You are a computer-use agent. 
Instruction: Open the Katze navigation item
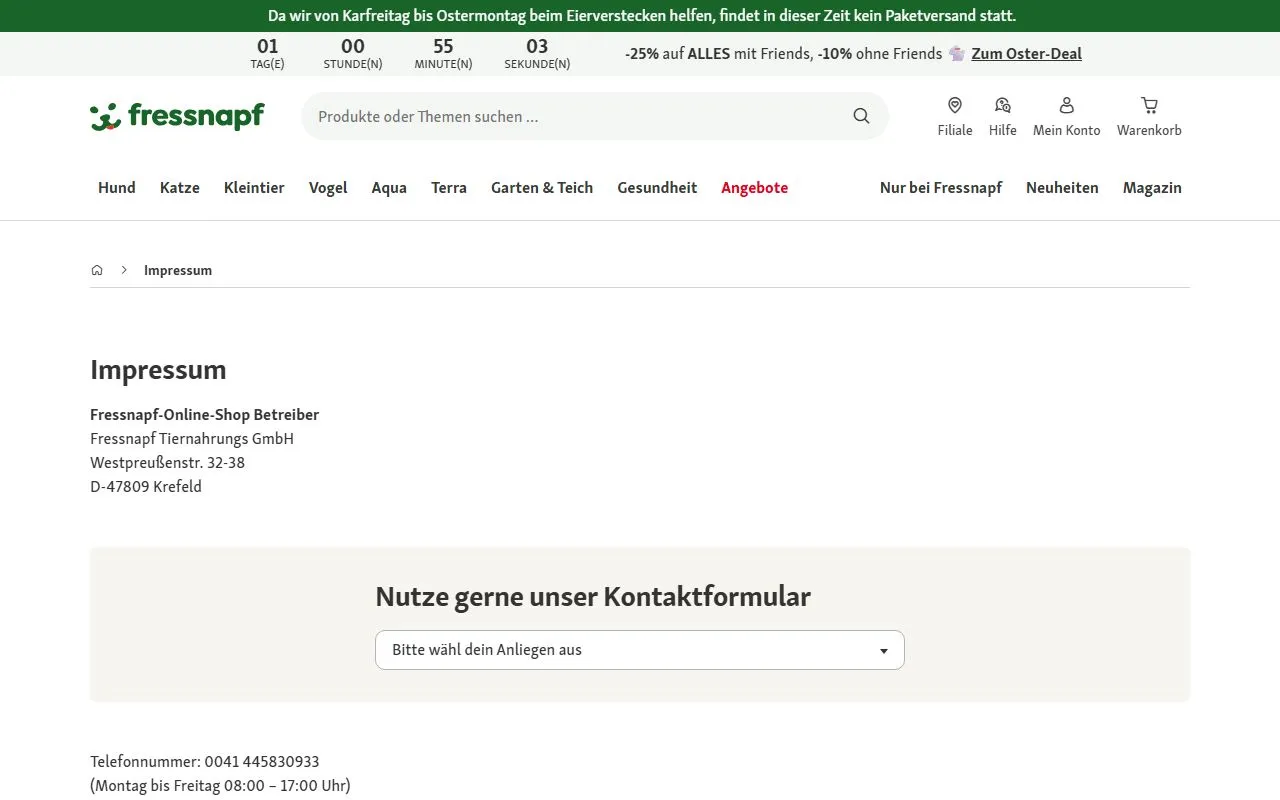pos(179,188)
